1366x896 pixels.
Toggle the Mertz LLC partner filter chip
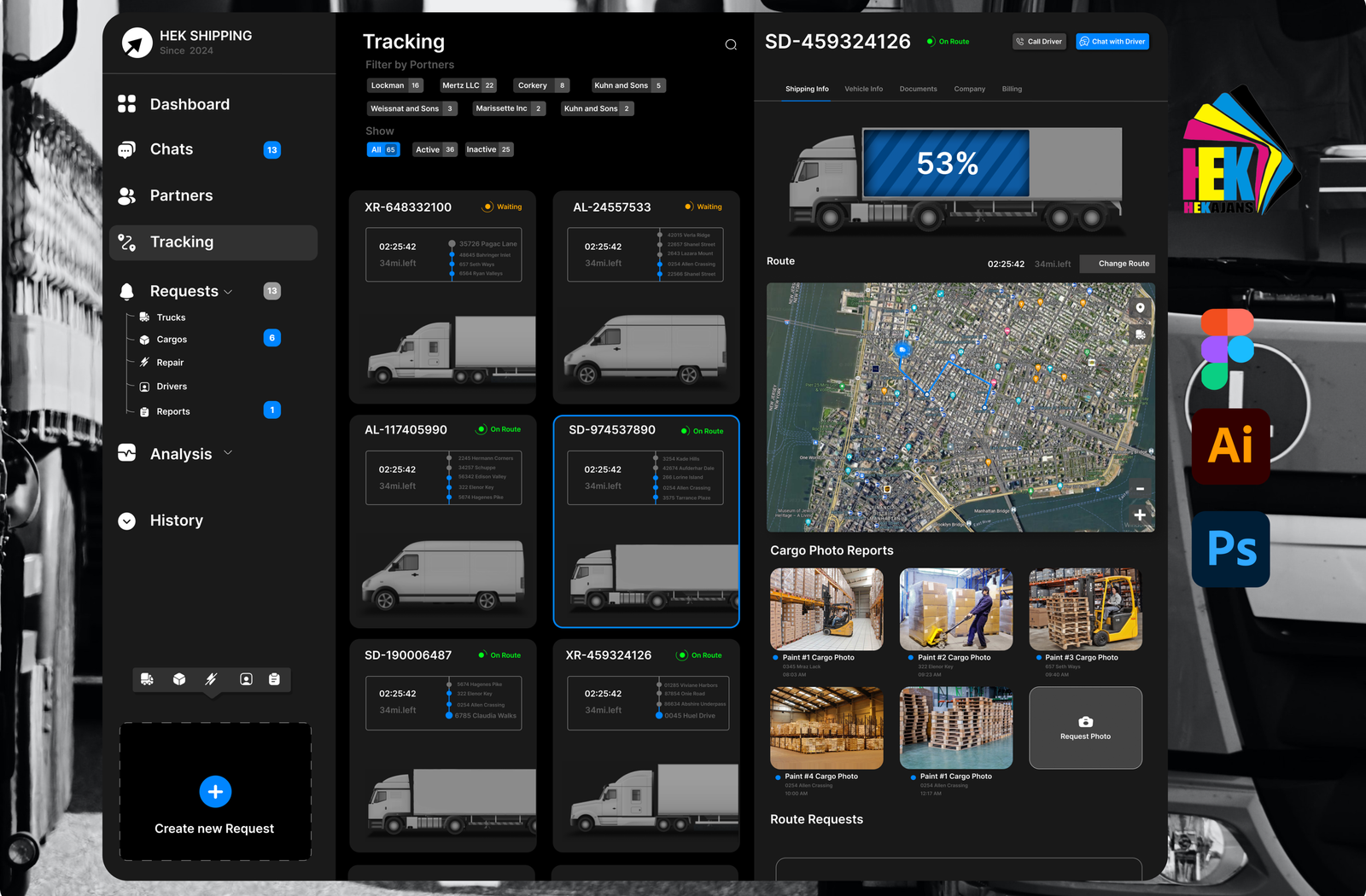(x=468, y=85)
